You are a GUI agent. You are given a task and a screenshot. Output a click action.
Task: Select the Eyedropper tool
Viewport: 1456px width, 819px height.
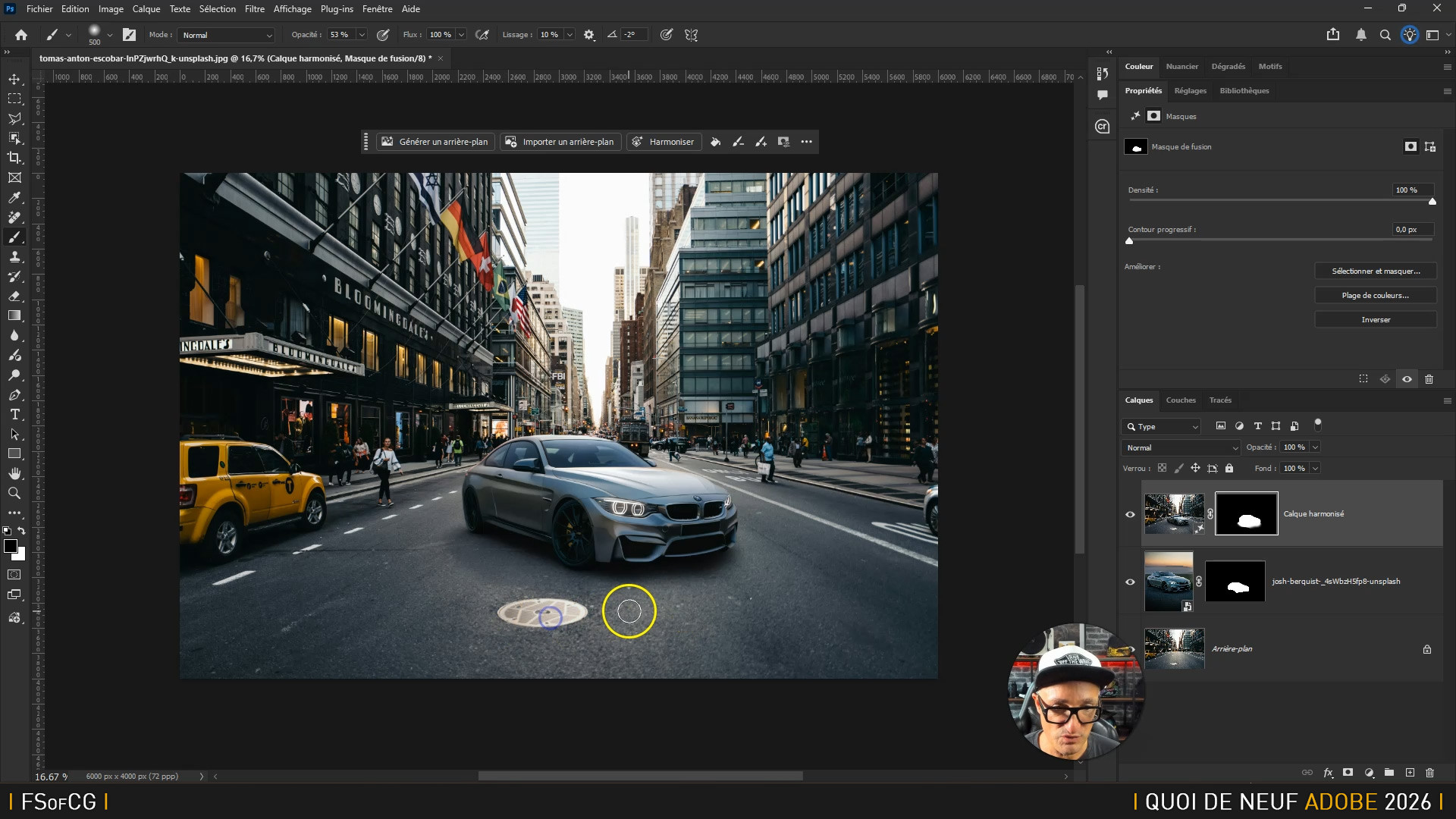(x=14, y=197)
